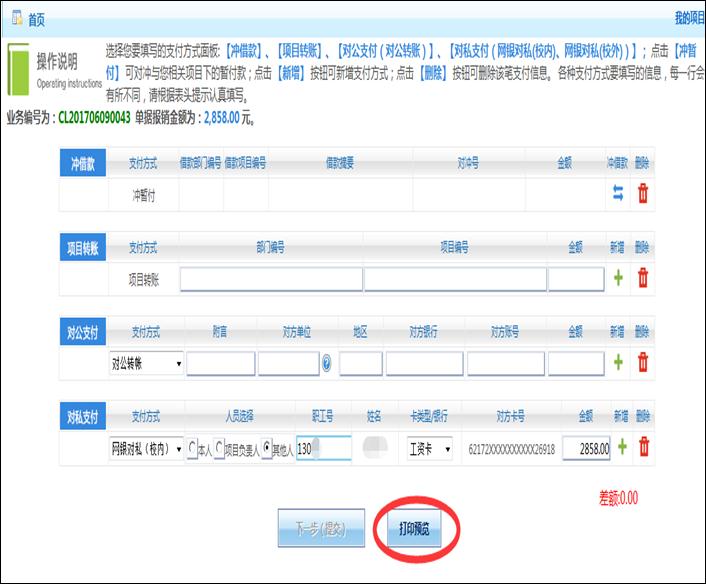Delete the 冲暂付 row with trash icon
The image size is (706, 584).
click(x=643, y=193)
